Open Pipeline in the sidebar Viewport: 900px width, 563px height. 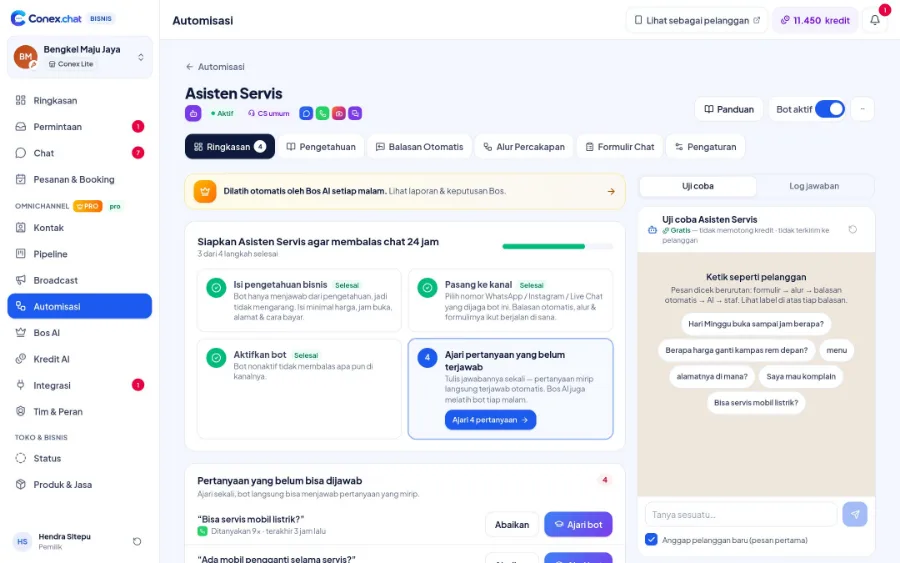[79, 254]
